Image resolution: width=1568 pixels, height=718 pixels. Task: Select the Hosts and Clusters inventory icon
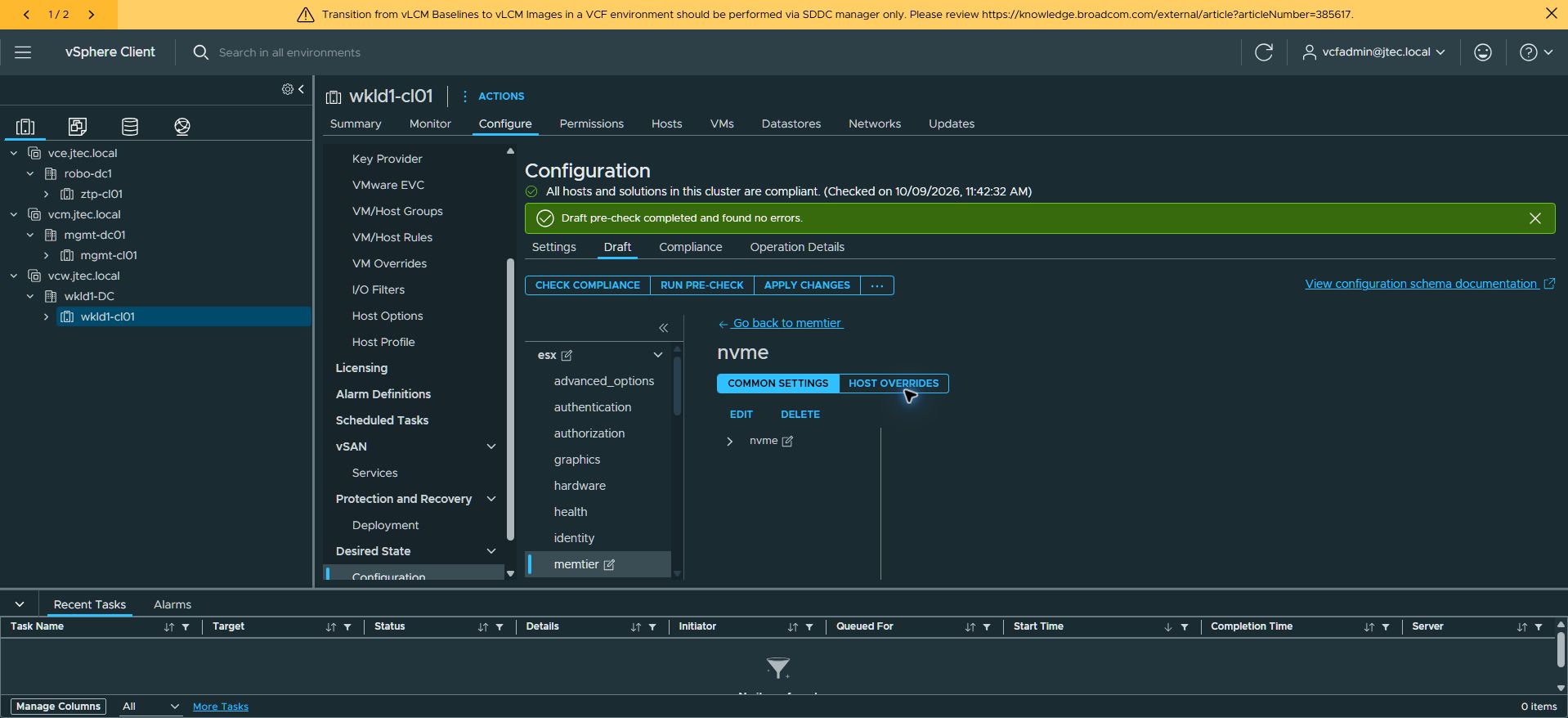click(25, 126)
